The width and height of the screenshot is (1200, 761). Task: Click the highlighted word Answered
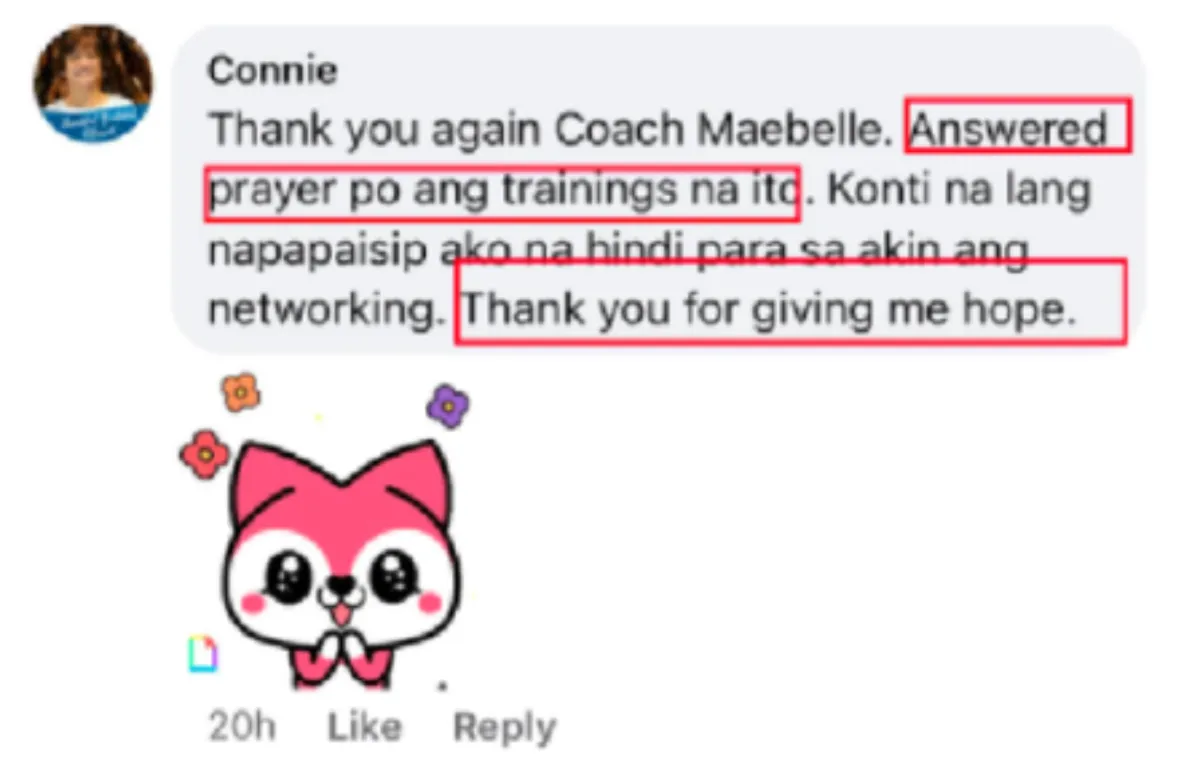tap(1010, 130)
